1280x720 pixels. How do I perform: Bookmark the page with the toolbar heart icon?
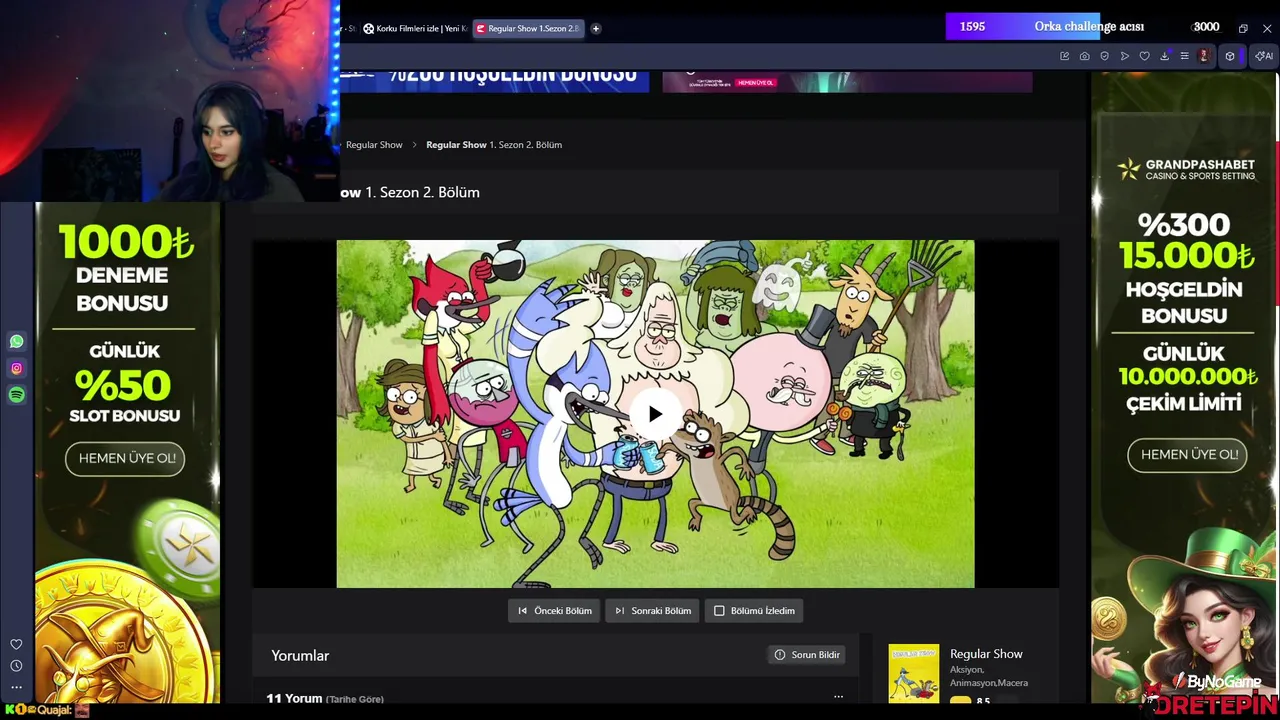1144,56
